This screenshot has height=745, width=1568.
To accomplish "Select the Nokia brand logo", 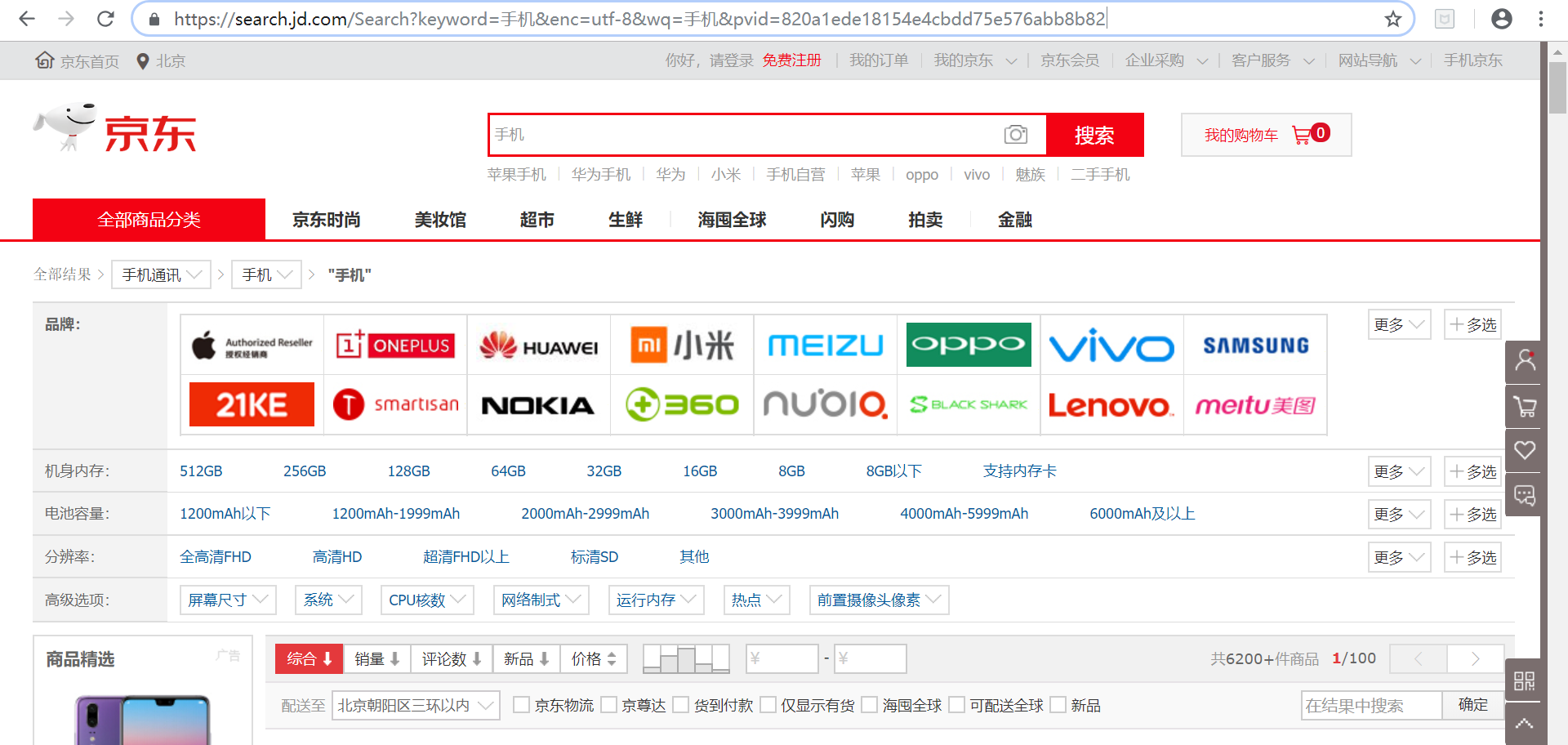I will (x=539, y=404).
